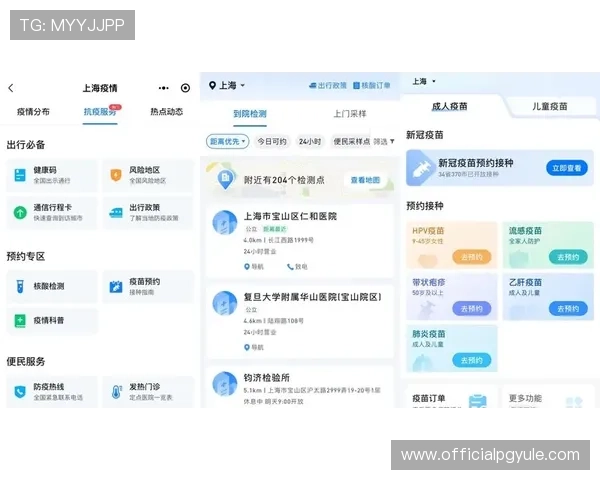Open 出行政策 card under 出行必备
Screen dimensions: 600x480
coord(148,212)
